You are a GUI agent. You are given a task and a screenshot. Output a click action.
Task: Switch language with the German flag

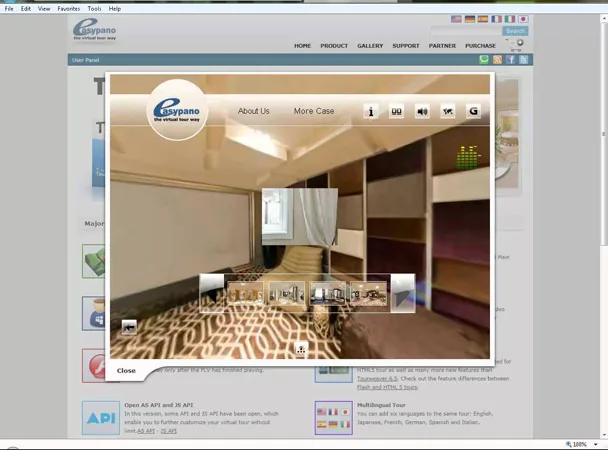470,19
